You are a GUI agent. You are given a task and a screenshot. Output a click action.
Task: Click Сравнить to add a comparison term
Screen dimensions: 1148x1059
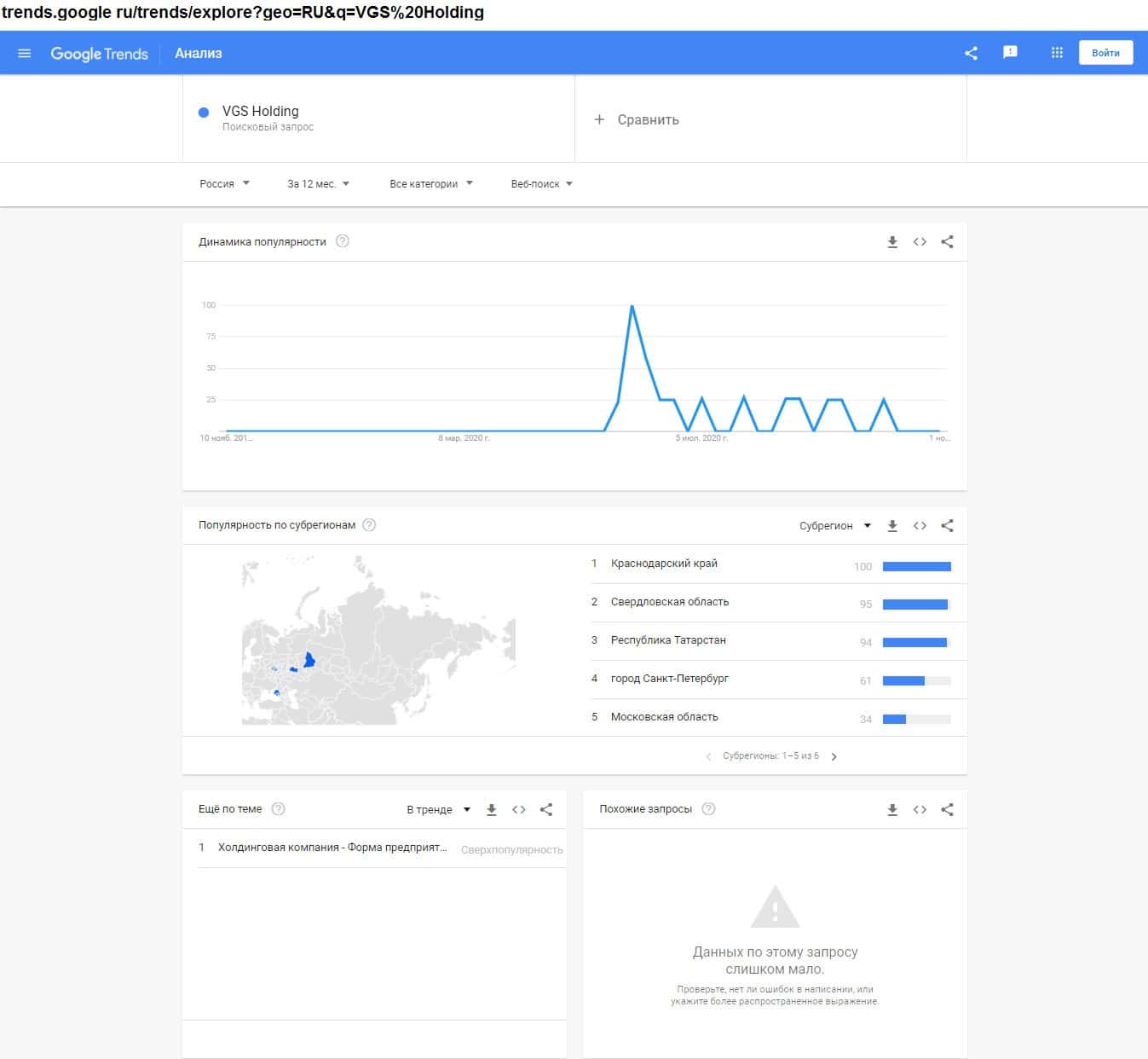(x=637, y=119)
